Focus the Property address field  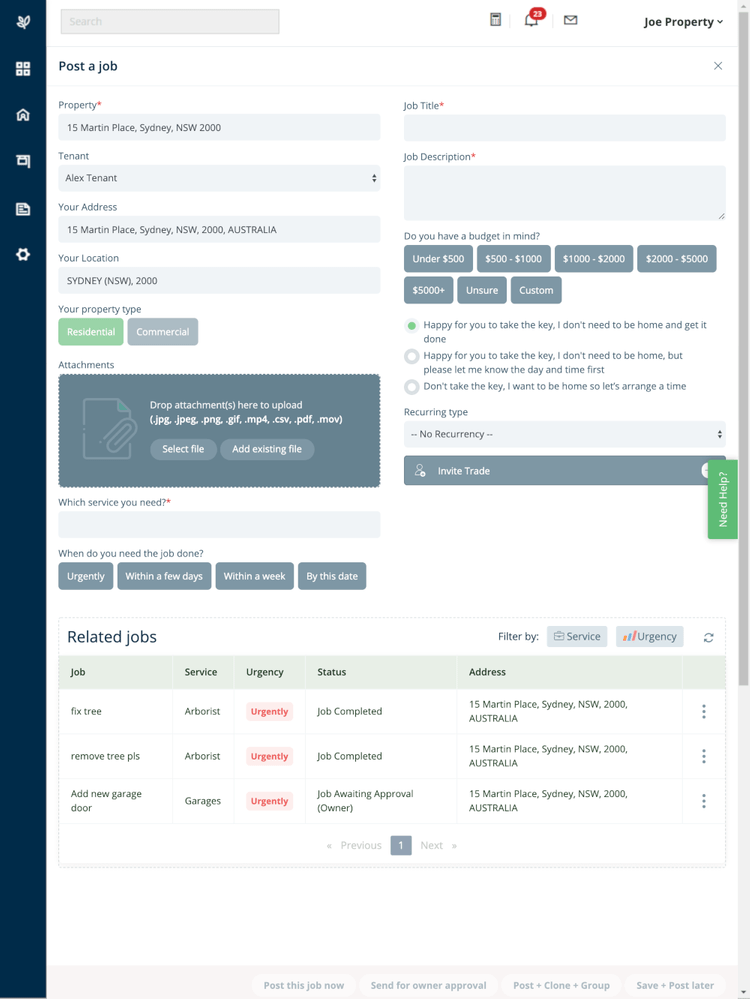[x=219, y=127]
